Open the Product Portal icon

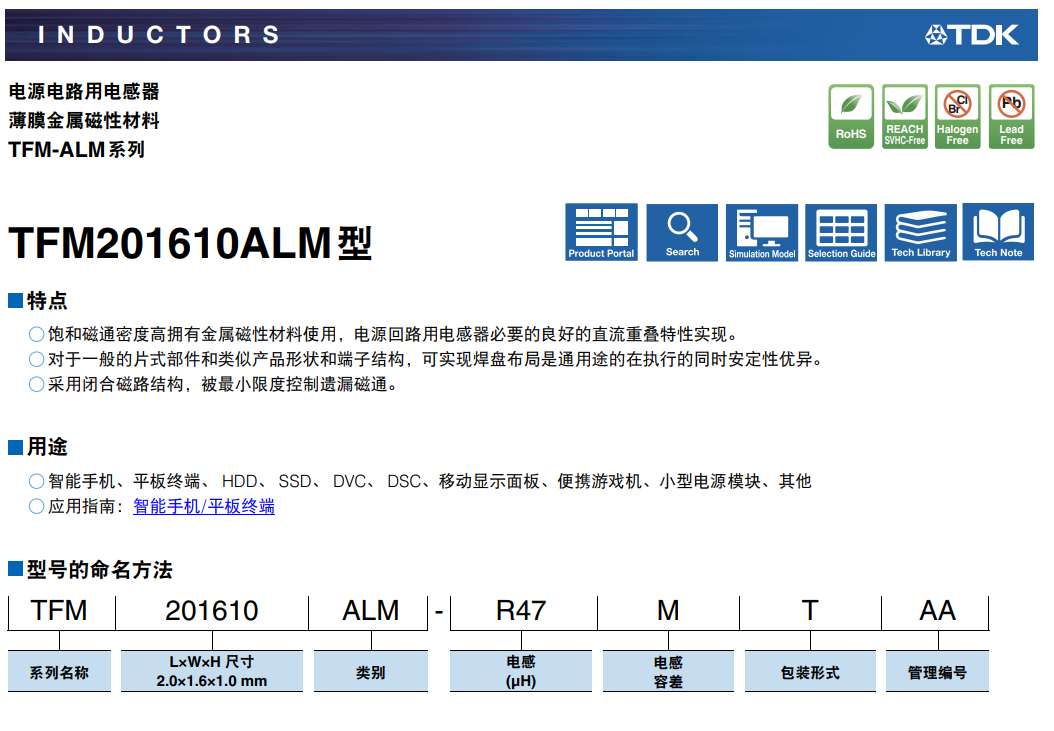coord(601,232)
